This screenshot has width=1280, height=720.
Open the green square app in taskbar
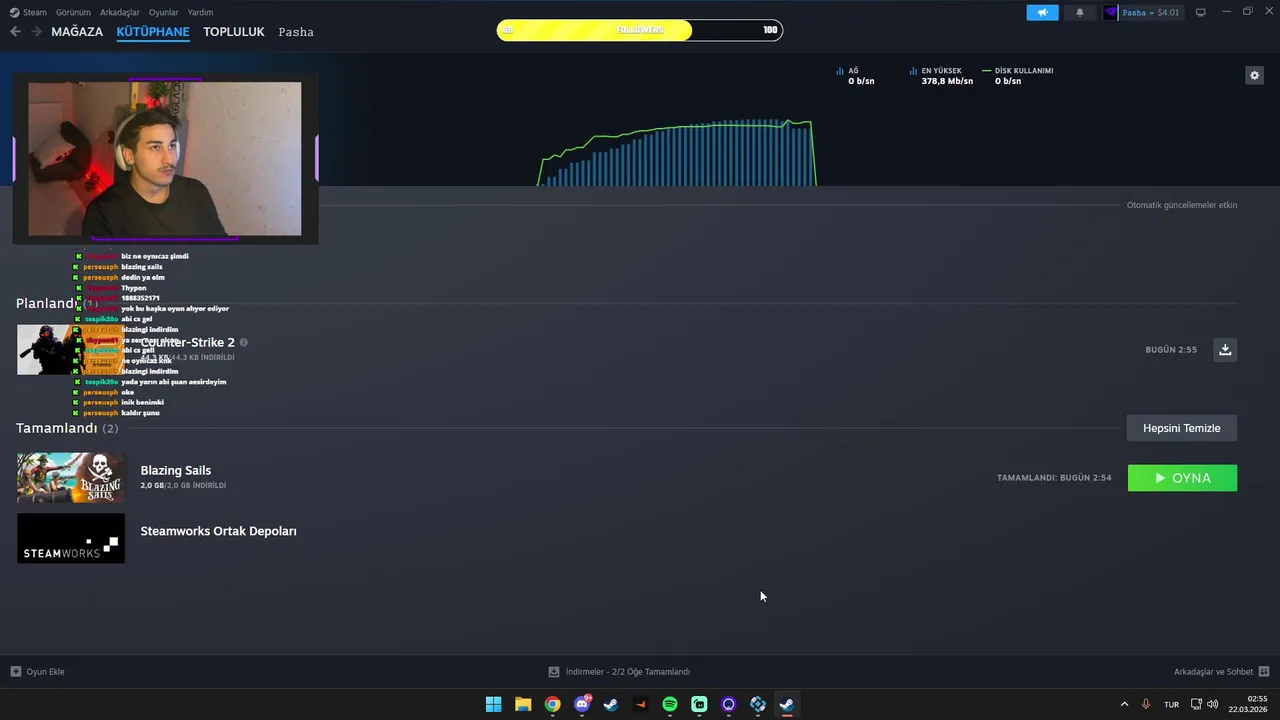pos(699,704)
